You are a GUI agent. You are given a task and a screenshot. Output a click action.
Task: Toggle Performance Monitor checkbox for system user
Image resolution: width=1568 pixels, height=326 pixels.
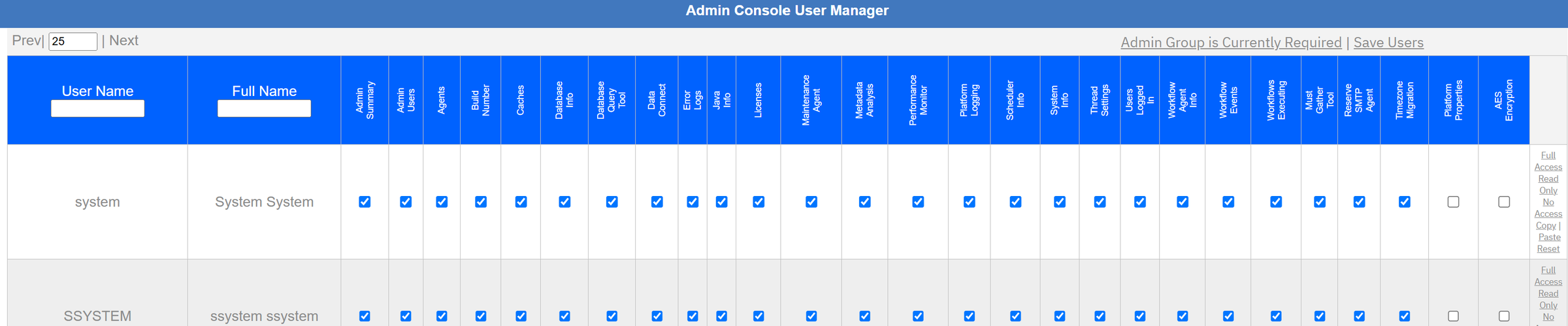point(918,202)
